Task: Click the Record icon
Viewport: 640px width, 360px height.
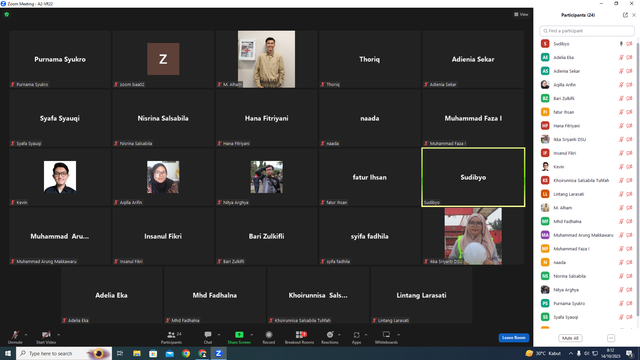Action: pyautogui.click(x=269, y=335)
